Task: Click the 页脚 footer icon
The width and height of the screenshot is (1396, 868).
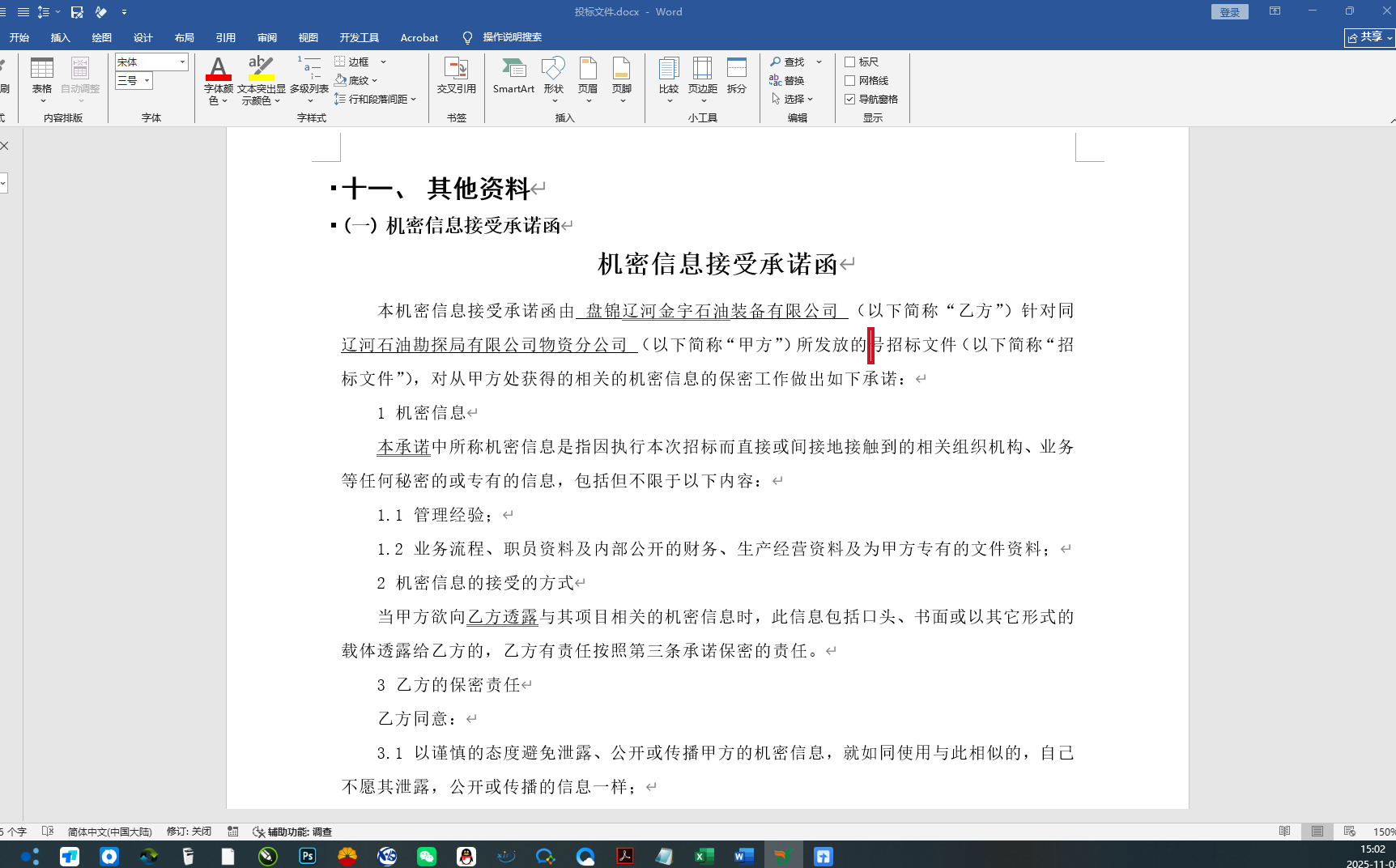Action: coord(622,79)
